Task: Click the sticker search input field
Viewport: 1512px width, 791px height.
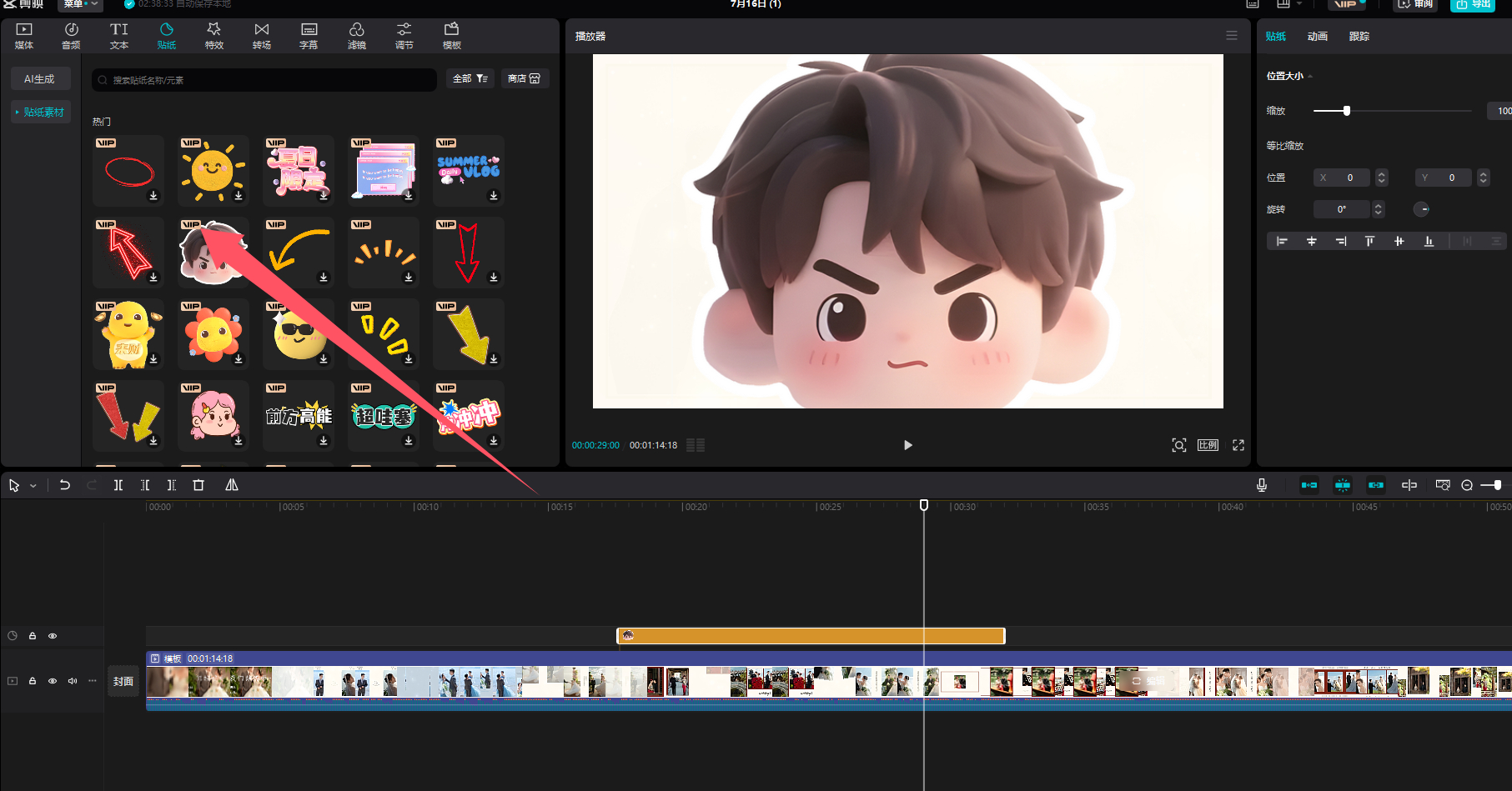Action: click(x=267, y=80)
